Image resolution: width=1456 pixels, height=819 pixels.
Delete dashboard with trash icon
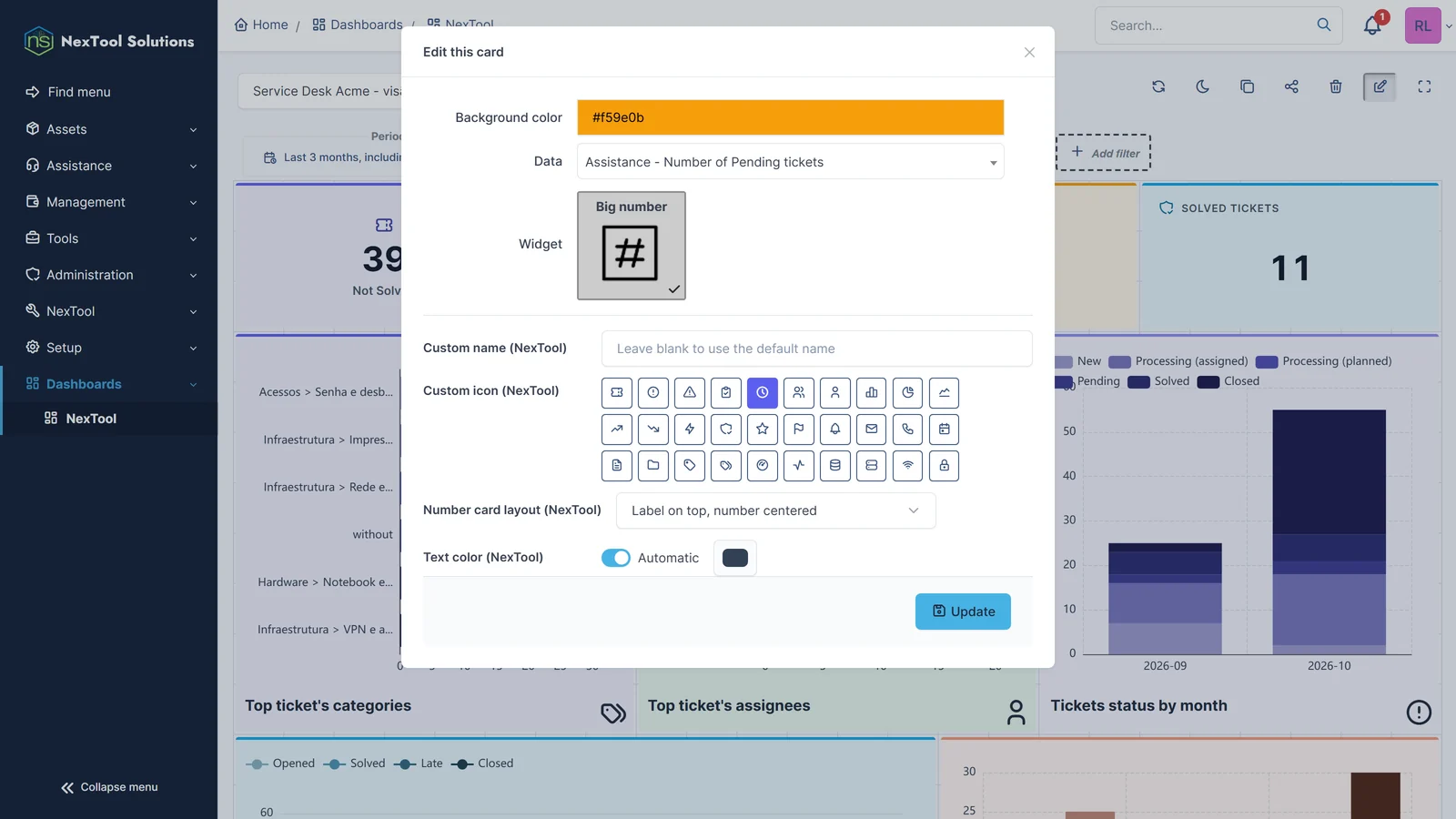[1336, 86]
